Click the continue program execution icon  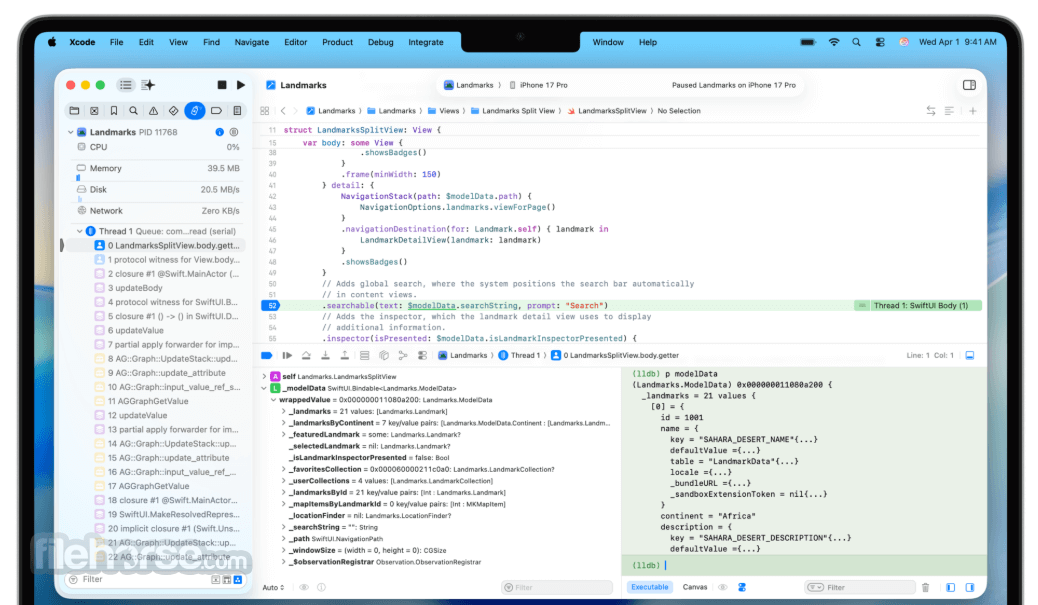pos(287,355)
